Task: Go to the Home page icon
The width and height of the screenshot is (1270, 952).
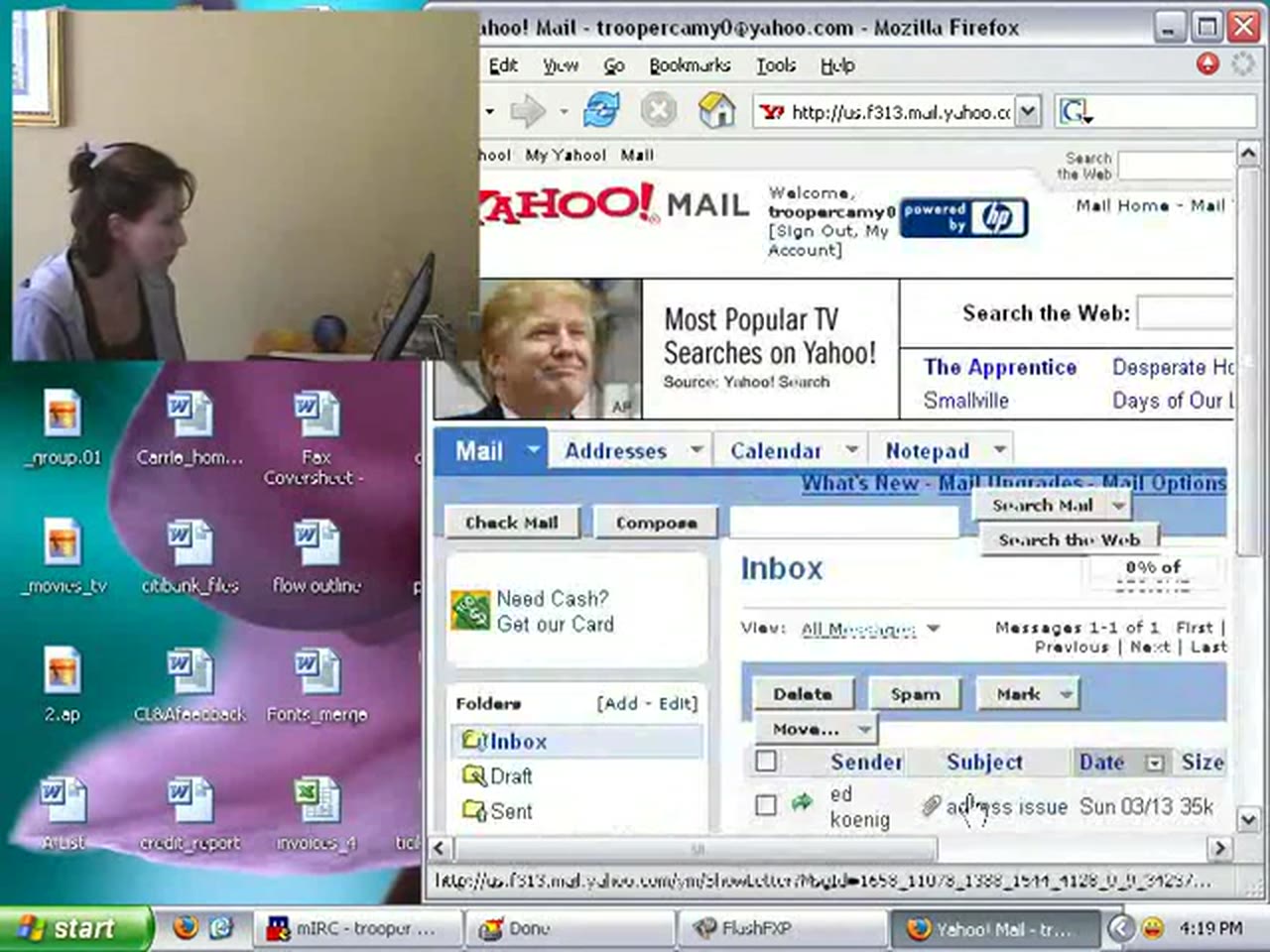Action: [716, 110]
